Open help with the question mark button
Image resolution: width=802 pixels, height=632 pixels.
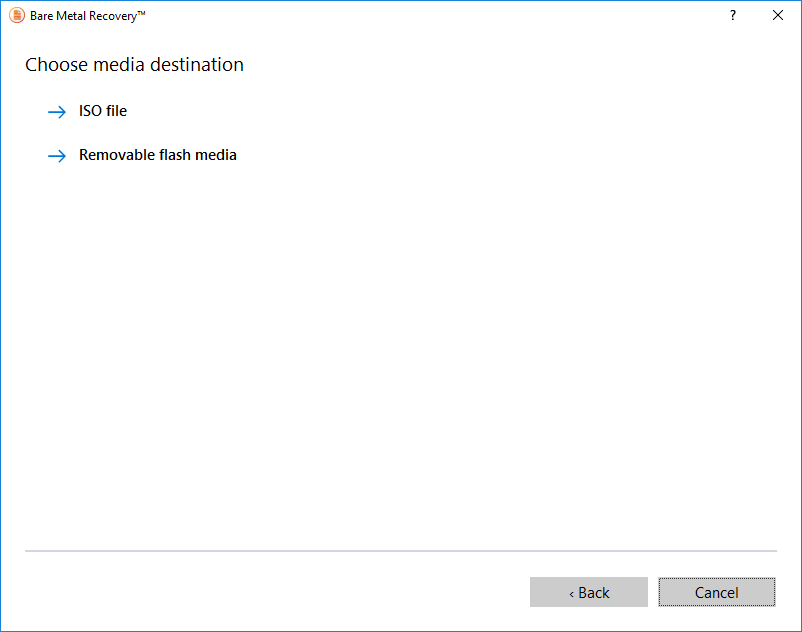click(733, 16)
